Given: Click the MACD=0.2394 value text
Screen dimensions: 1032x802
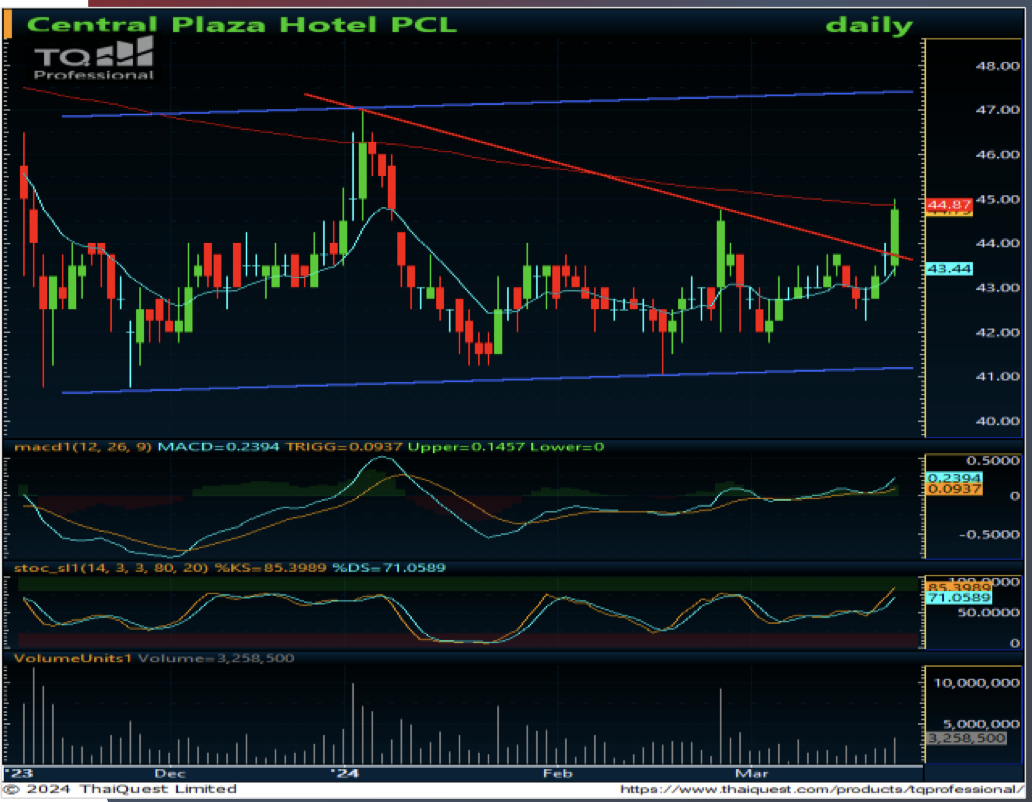Looking at the screenshot, I should tap(219, 447).
